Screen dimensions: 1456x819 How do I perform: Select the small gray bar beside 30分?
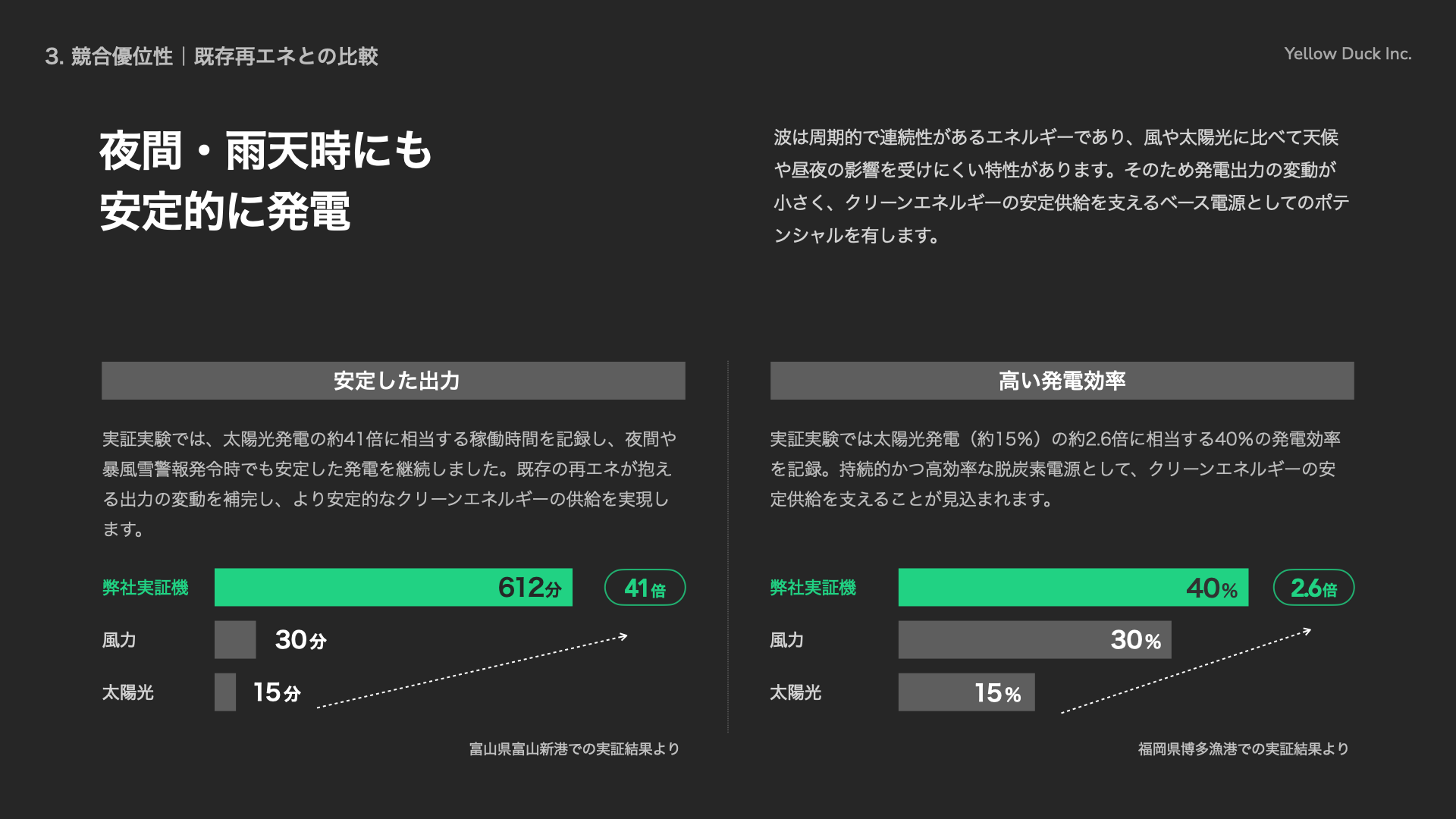(x=235, y=640)
